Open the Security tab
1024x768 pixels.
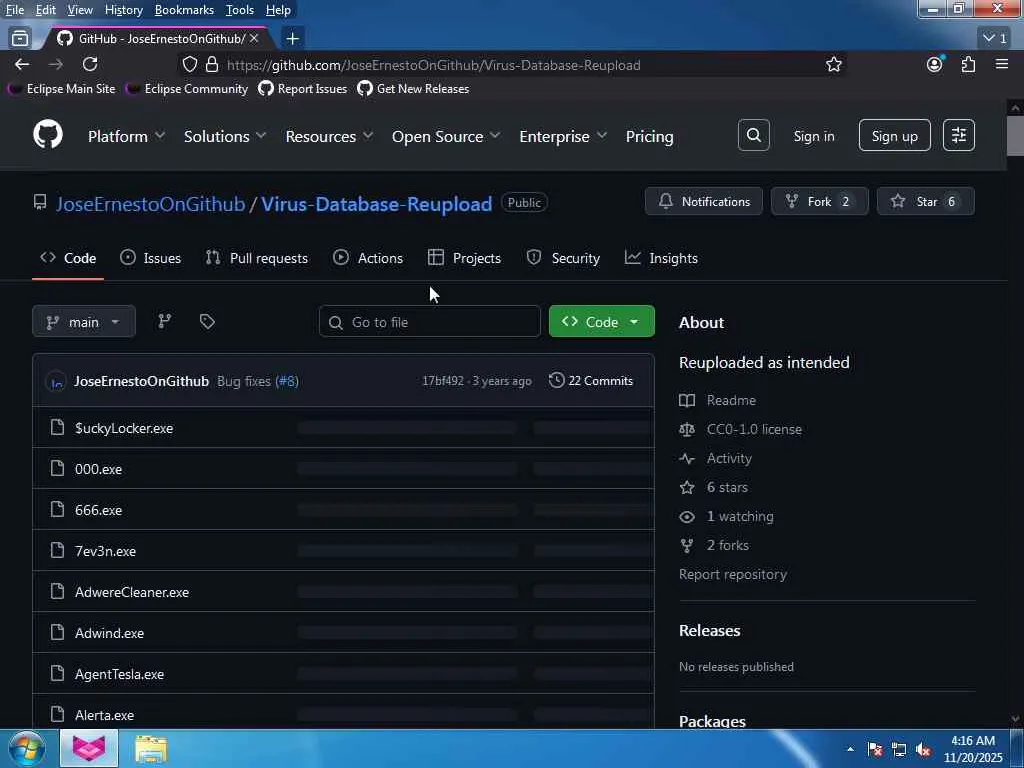pyautogui.click(x=563, y=258)
